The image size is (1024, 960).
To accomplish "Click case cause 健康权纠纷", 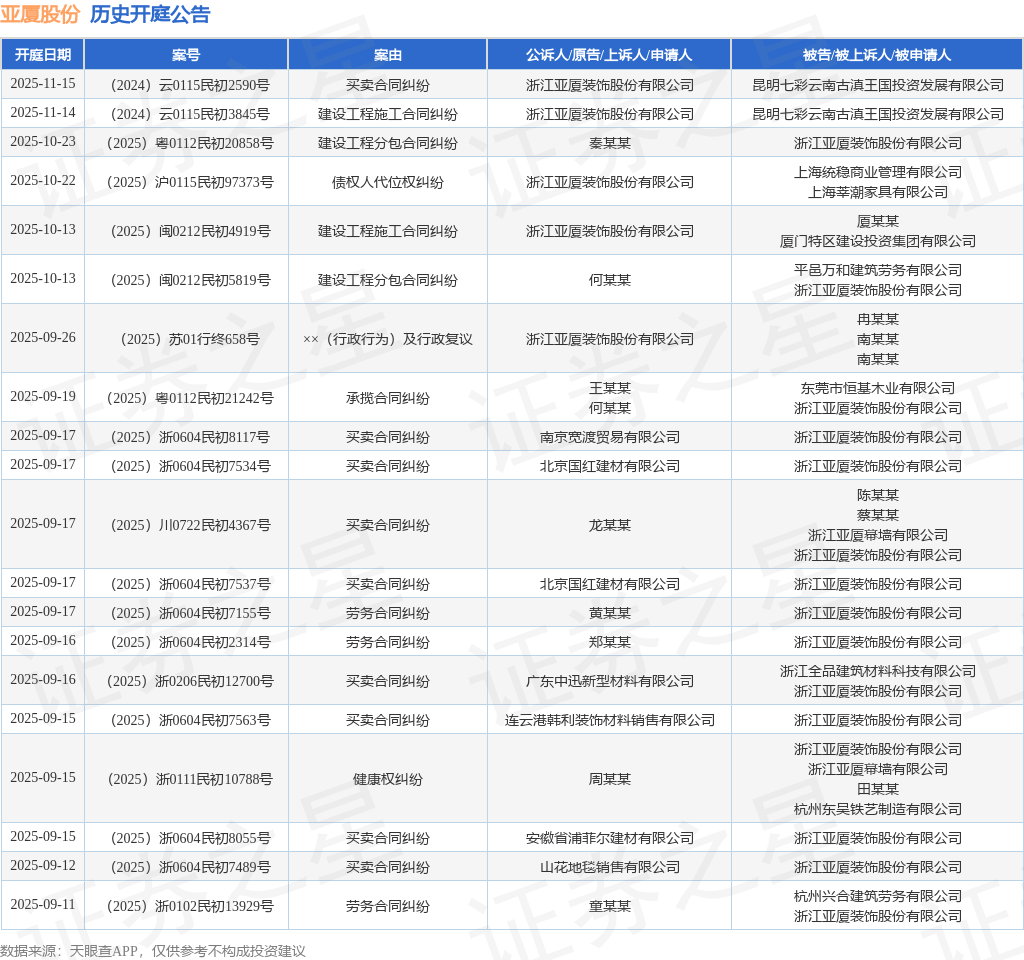I will (x=387, y=778).
